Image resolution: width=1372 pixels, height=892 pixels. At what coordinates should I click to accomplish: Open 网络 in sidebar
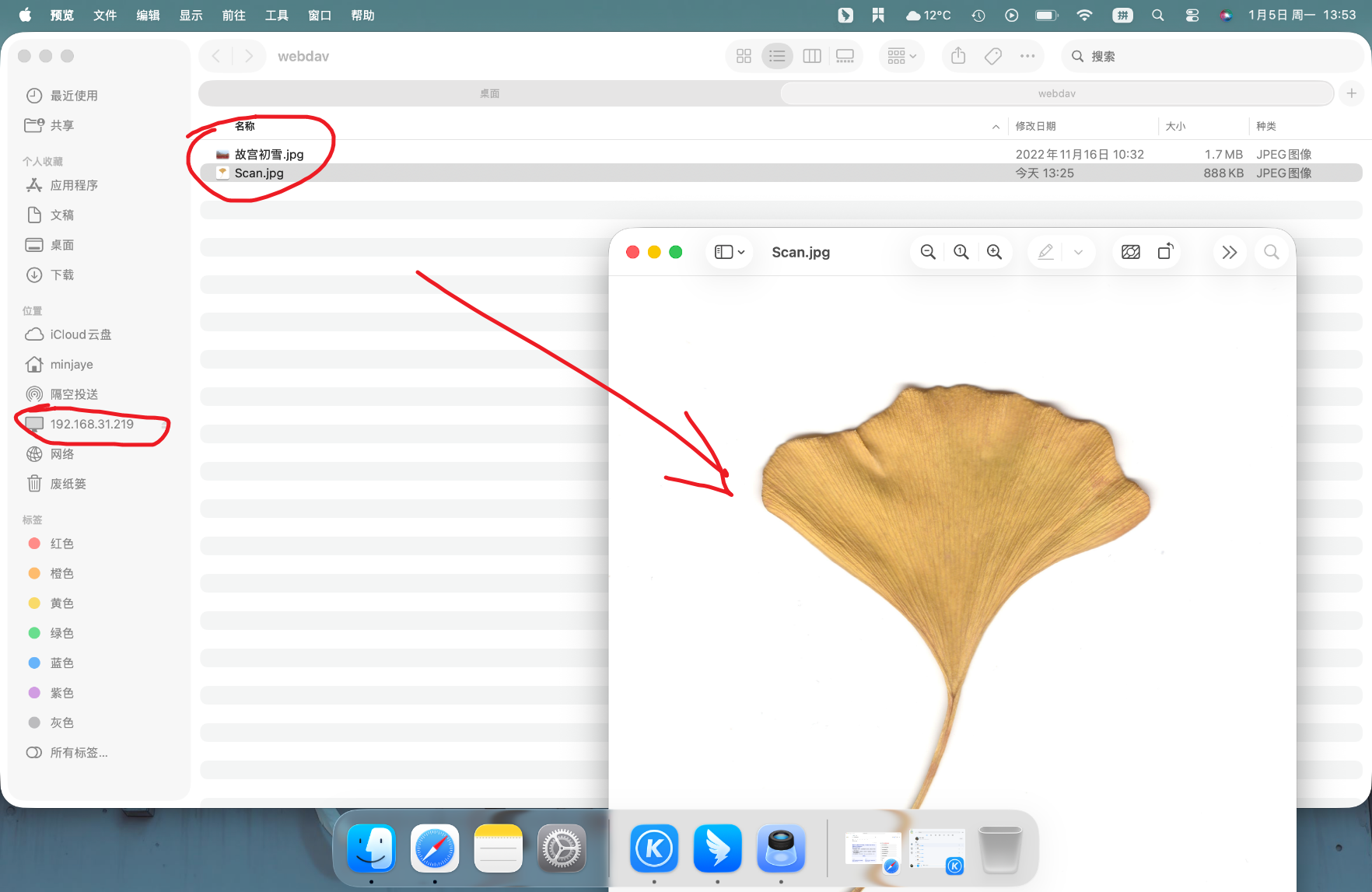[50, 454]
